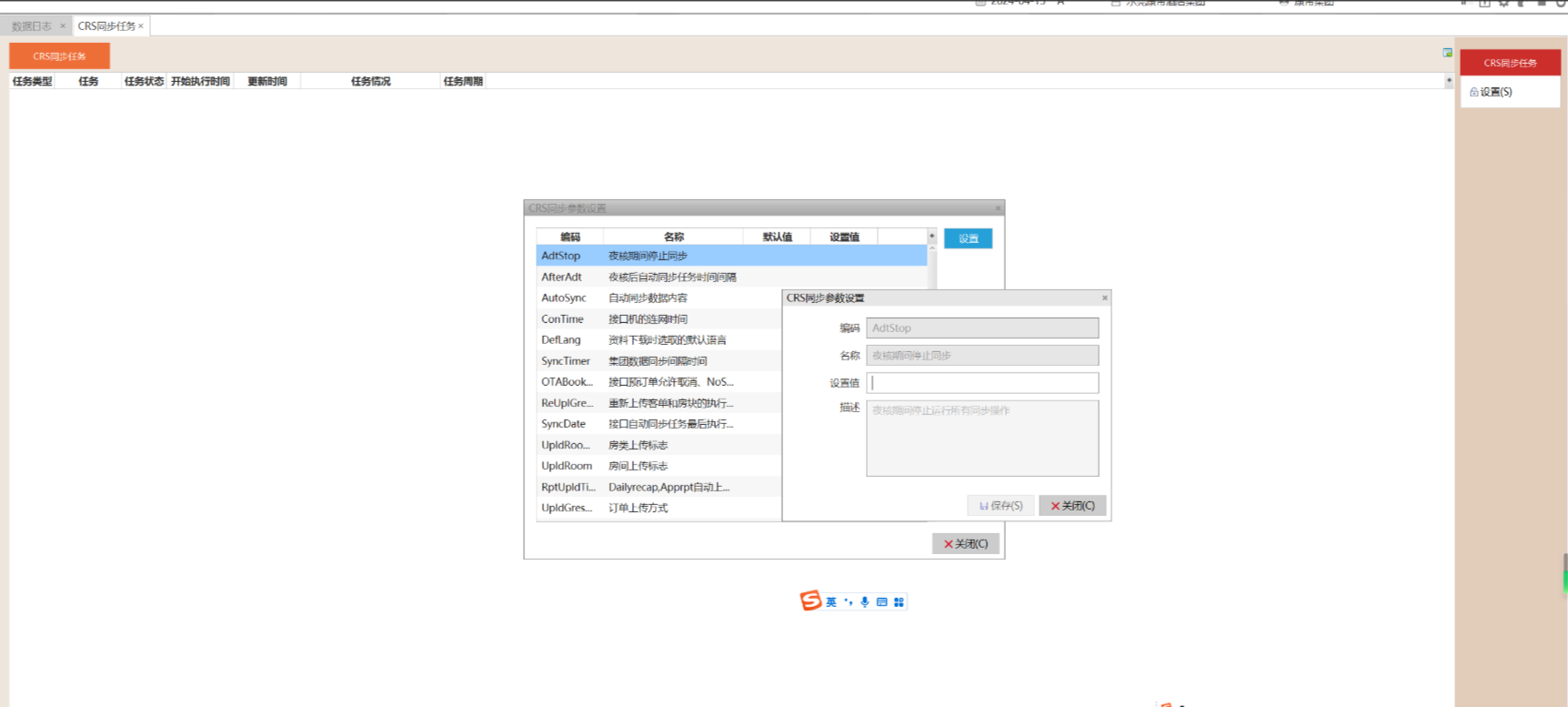Image resolution: width=1568 pixels, height=707 pixels.
Task: Close the CRS同步任务 tab with its x
Action: pos(141,26)
